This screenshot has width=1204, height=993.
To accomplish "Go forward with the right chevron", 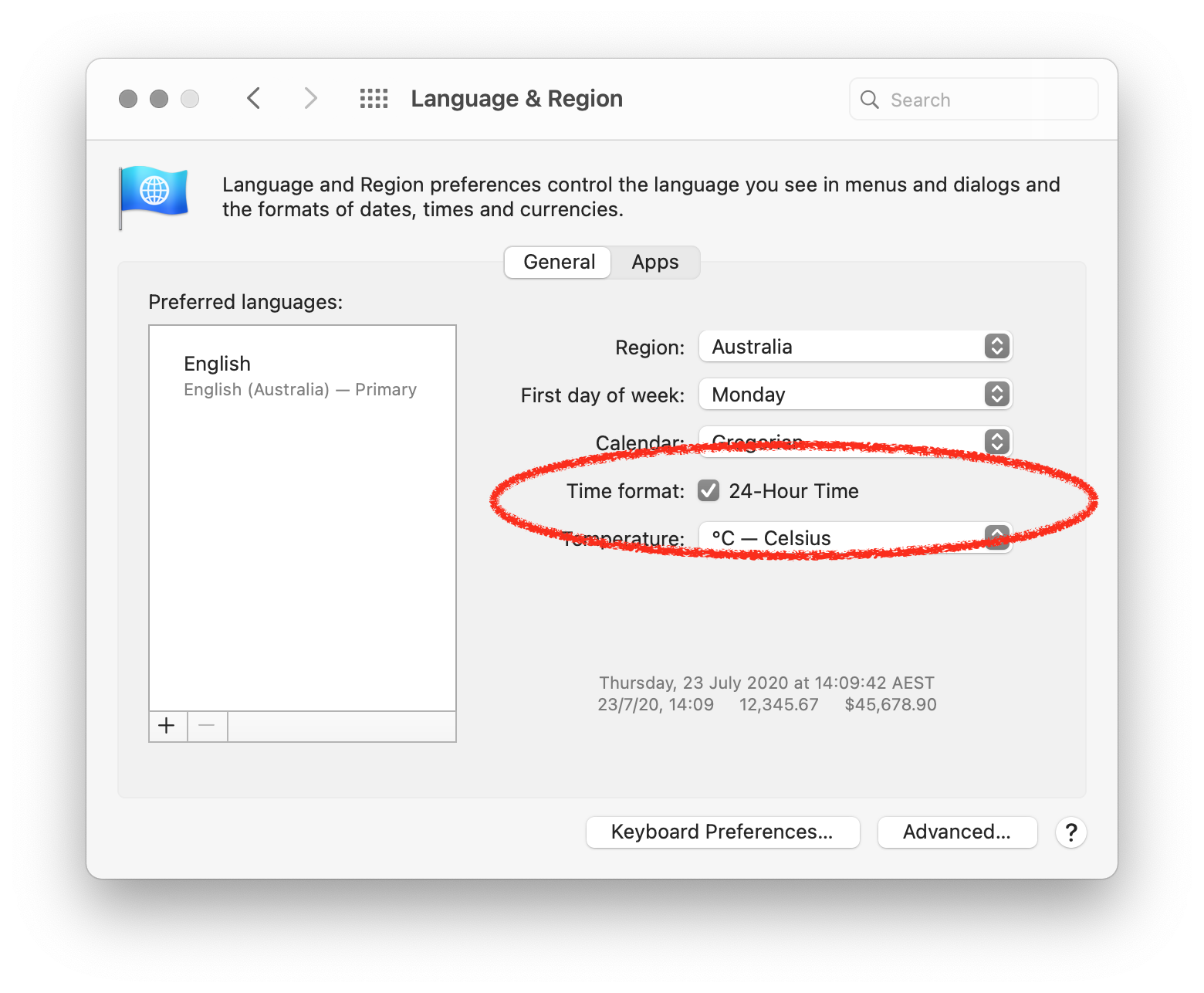I will [x=310, y=99].
